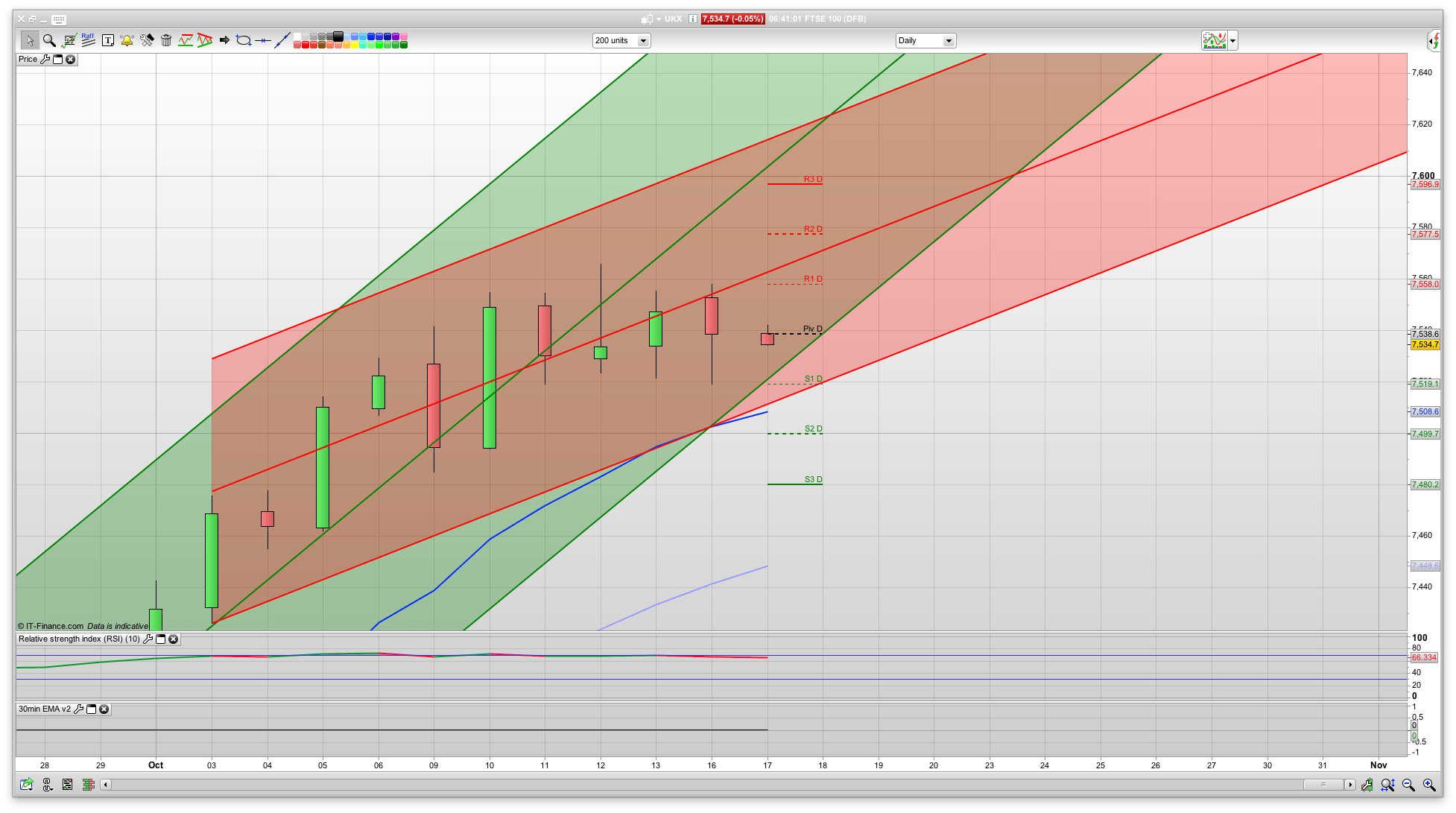Open the instrument dropdown next to UKX
1456x813 pixels.
tap(659, 19)
